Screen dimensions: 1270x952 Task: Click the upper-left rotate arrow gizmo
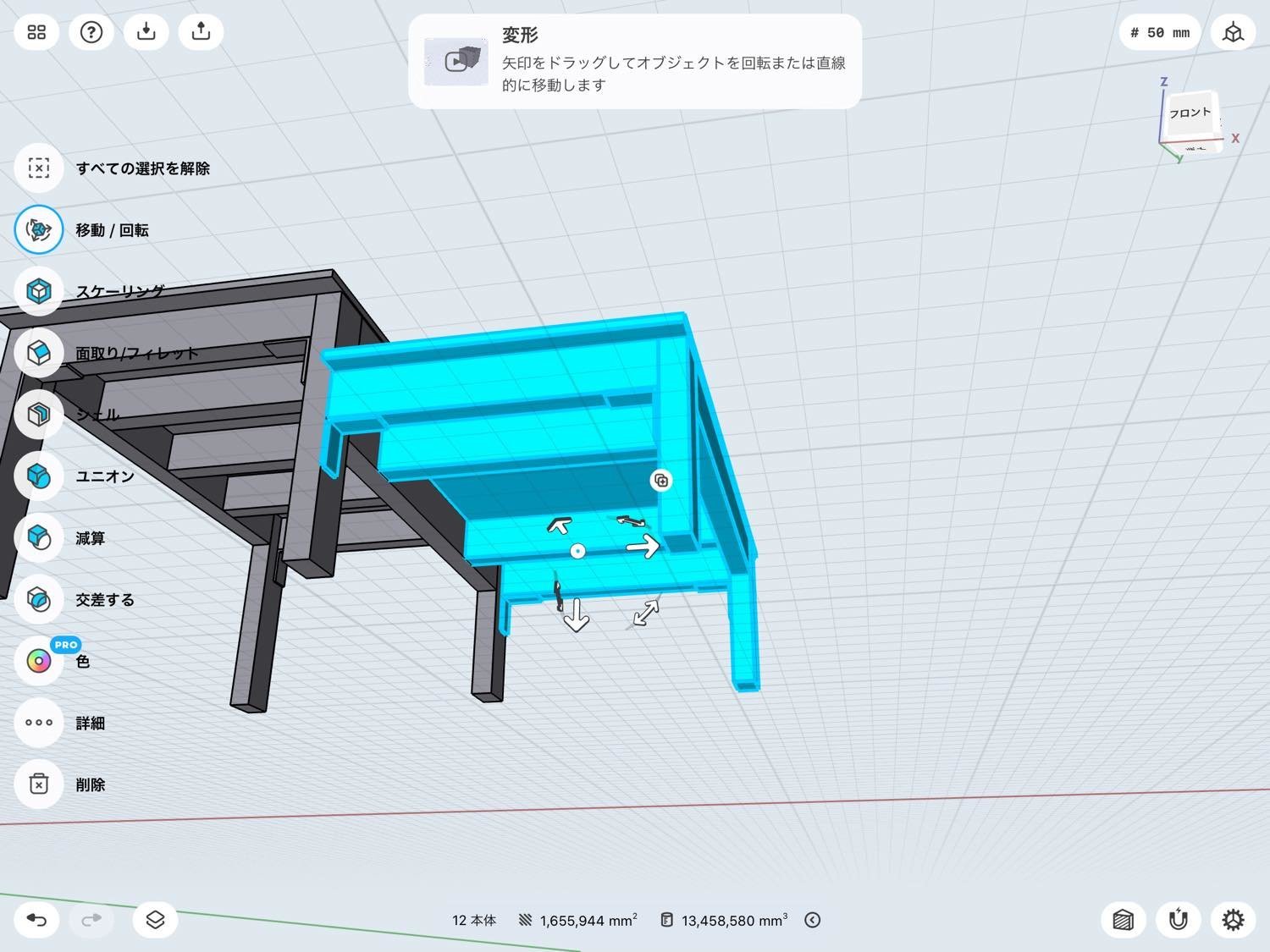tap(559, 526)
